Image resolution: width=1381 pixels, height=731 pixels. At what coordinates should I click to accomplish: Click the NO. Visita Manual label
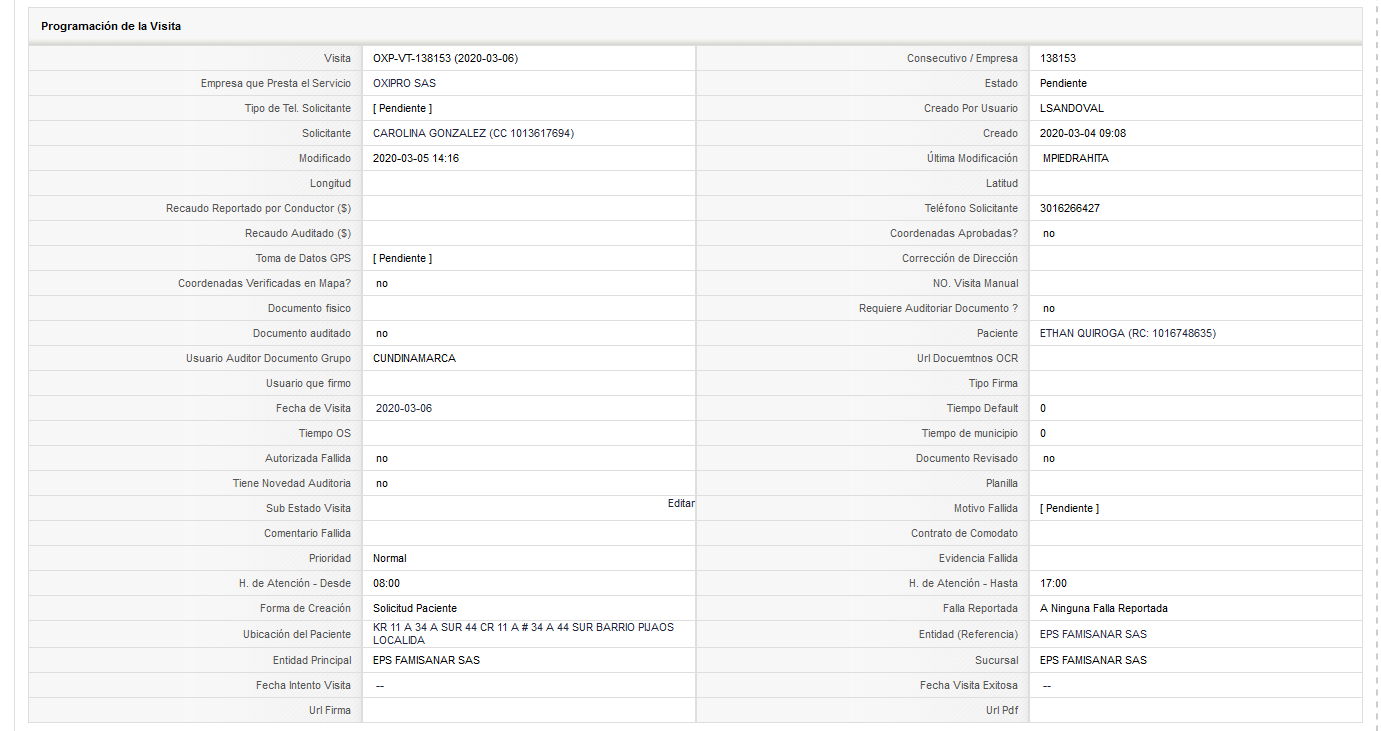[975, 283]
